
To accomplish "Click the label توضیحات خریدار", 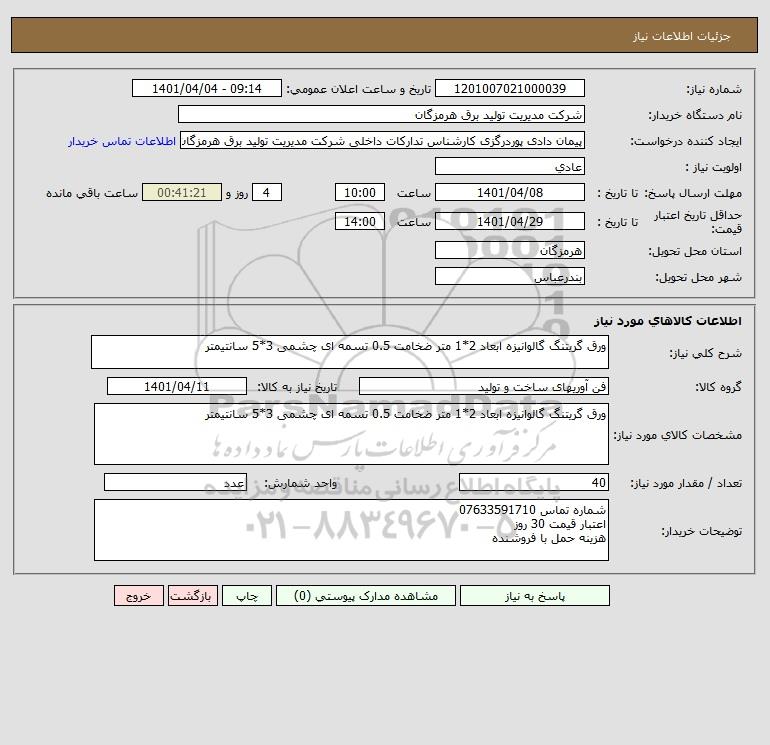I will pyautogui.click(x=702, y=531).
